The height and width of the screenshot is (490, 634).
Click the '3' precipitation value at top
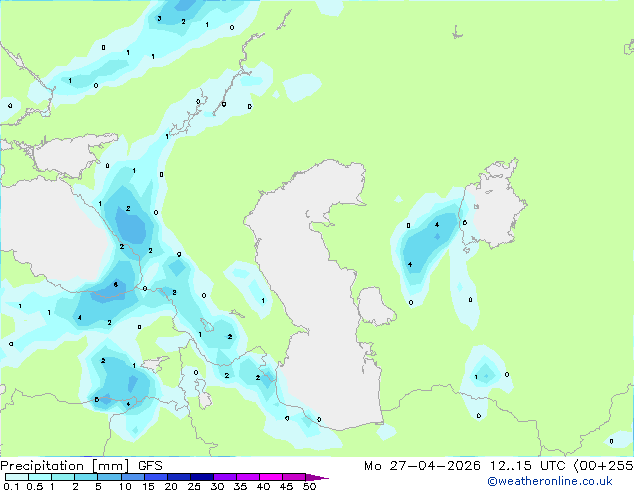click(x=159, y=18)
